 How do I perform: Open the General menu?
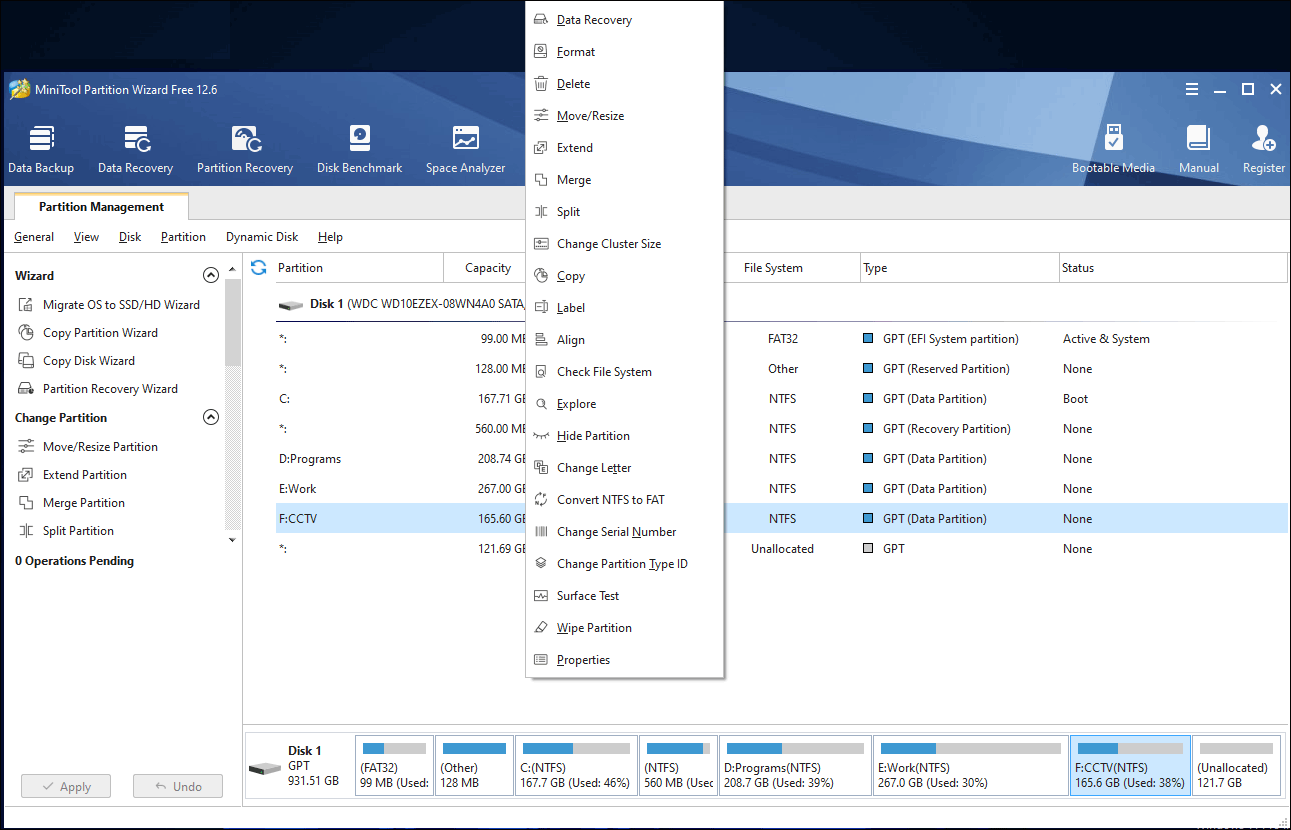[x=34, y=237]
